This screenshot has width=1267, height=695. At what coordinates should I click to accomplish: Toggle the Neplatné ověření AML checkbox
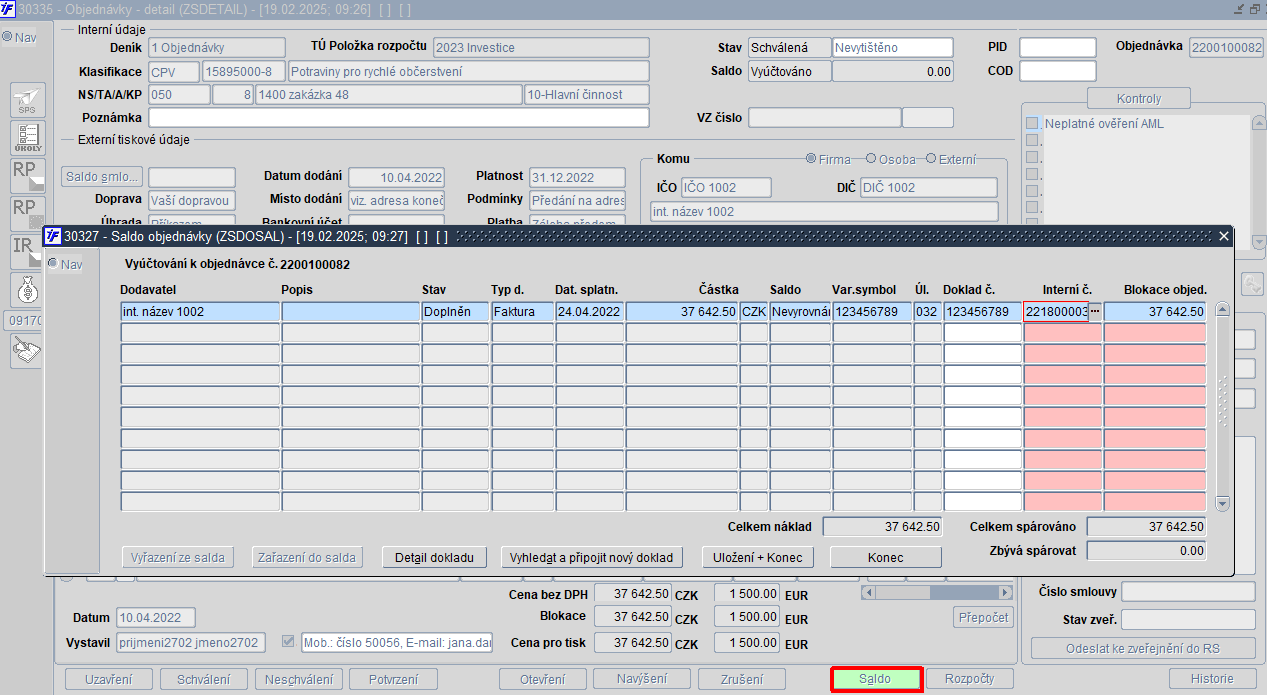[1032, 124]
